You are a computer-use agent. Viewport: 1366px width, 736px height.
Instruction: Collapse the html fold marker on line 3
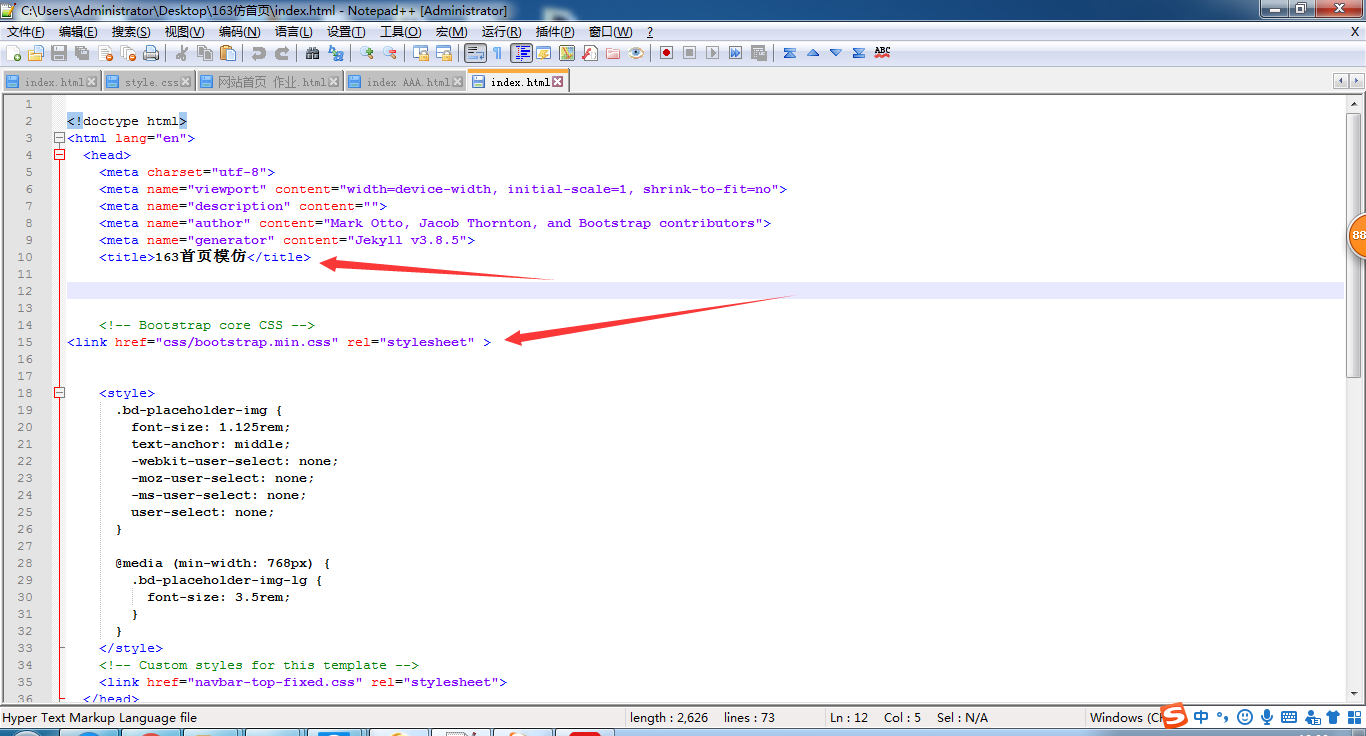[x=59, y=138]
